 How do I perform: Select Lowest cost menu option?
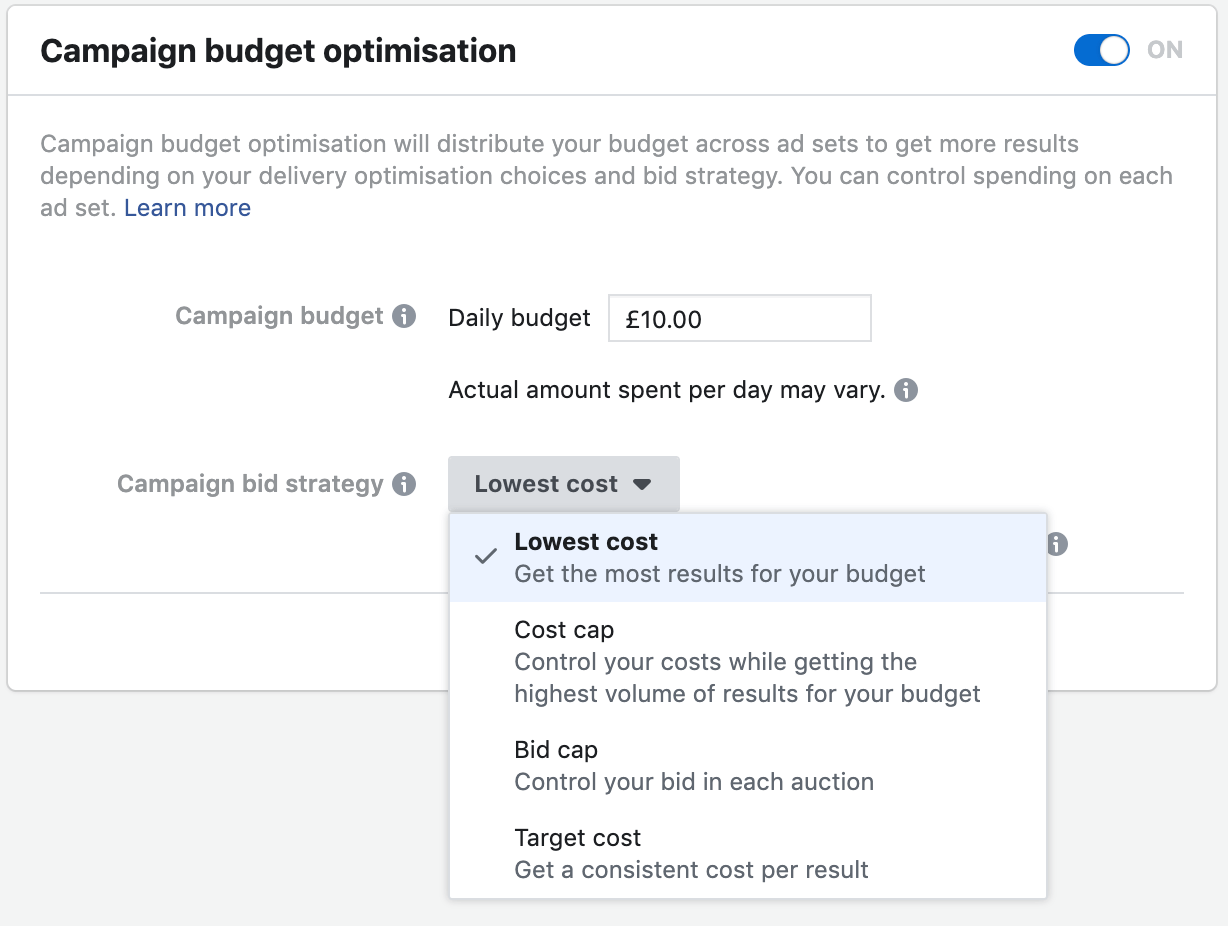coord(748,558)
